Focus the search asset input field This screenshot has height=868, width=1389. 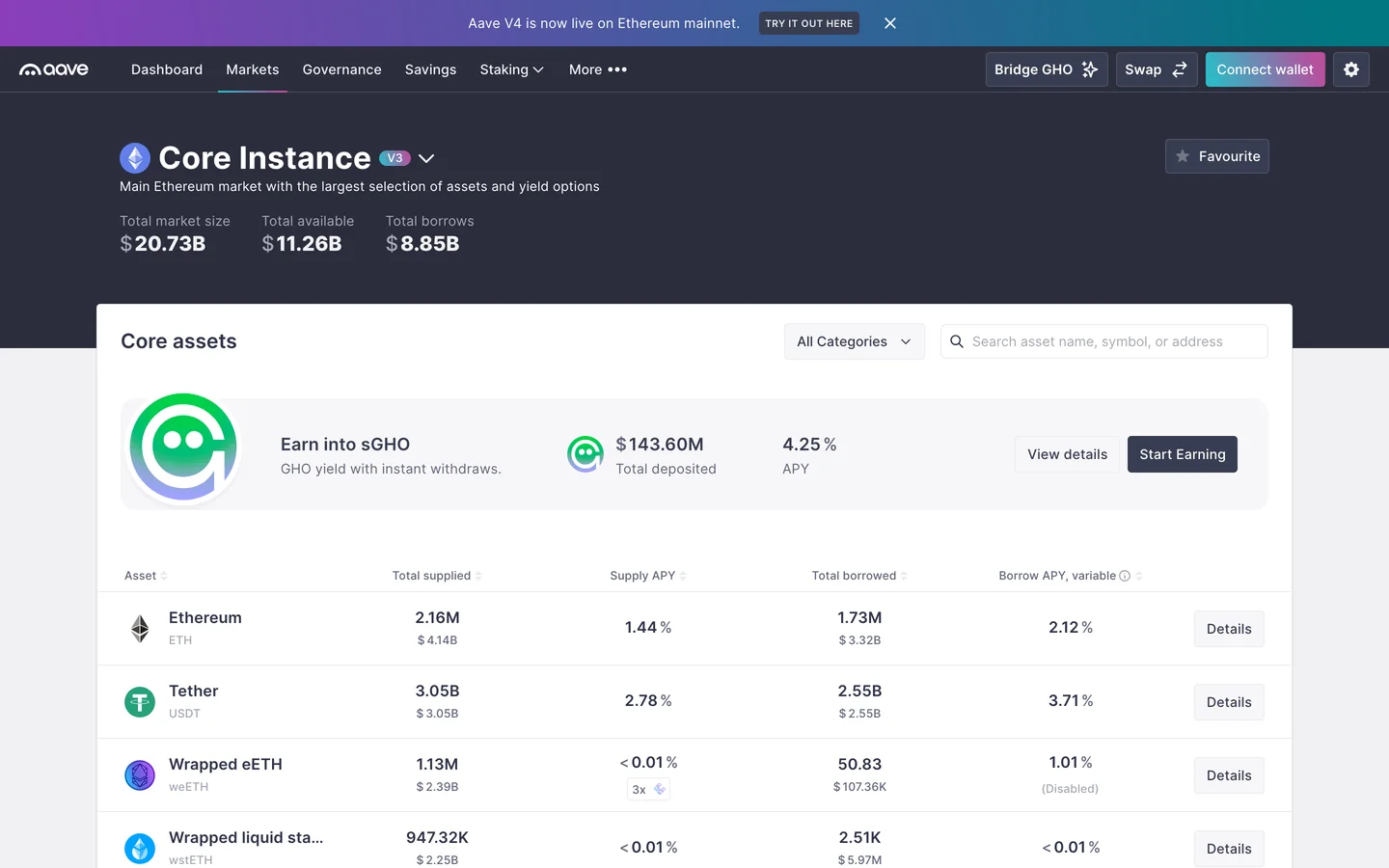1104,341
